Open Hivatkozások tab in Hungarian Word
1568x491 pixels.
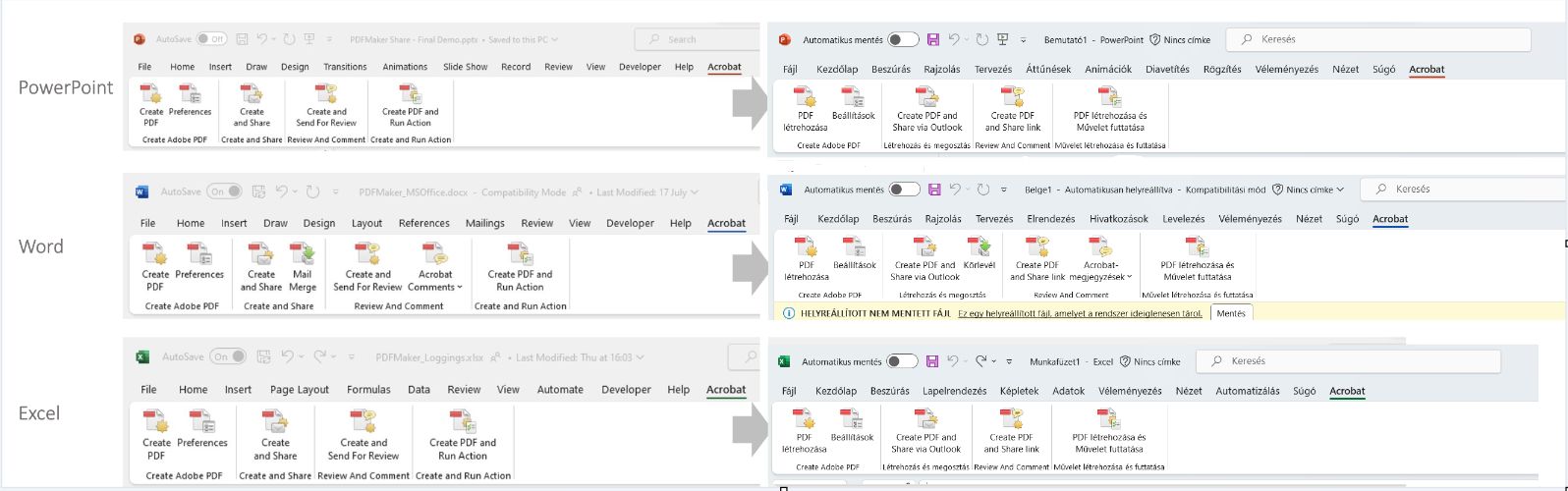[x=1118, y=219]
